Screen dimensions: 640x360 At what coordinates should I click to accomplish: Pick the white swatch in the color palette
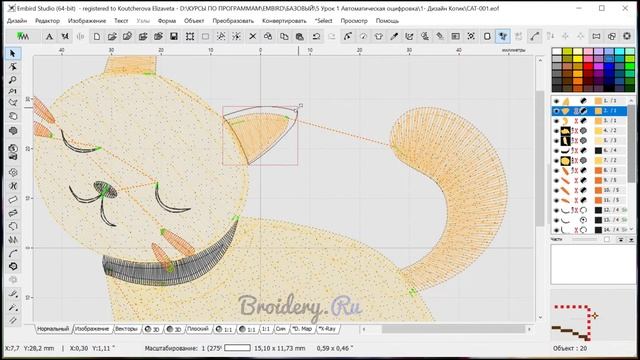pyautogui.click(x=557, y=51)
